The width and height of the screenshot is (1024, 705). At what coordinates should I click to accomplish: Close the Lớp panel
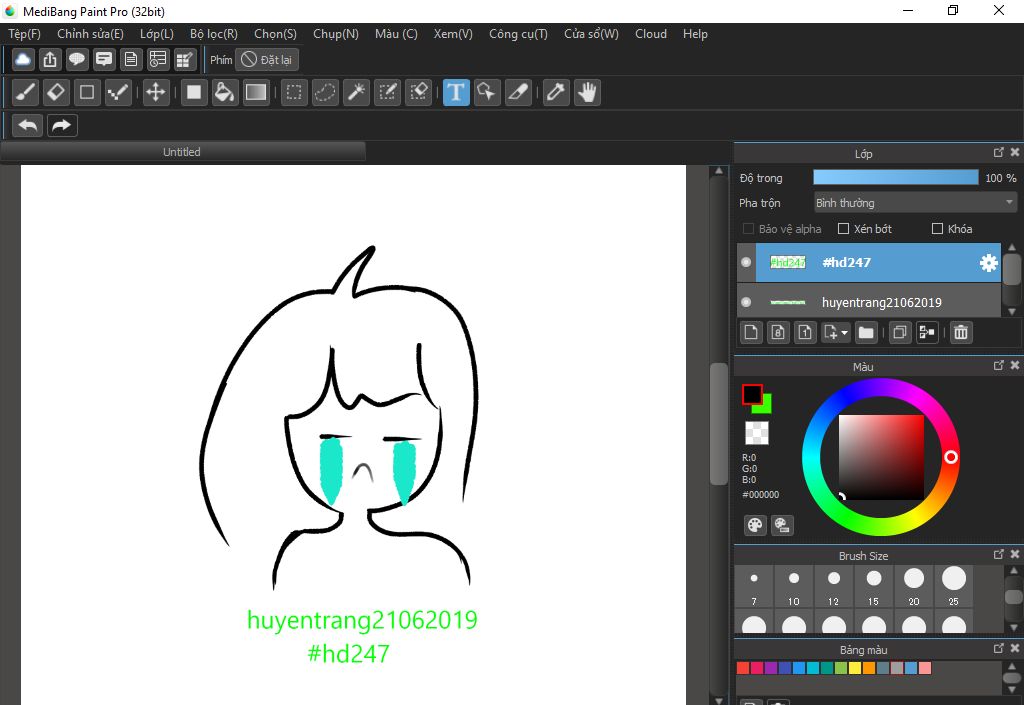coord(1014,152)
